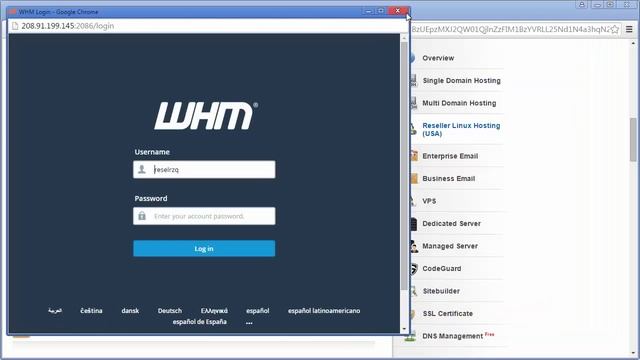Click the WHM login address bar URL

pos(68,26)
